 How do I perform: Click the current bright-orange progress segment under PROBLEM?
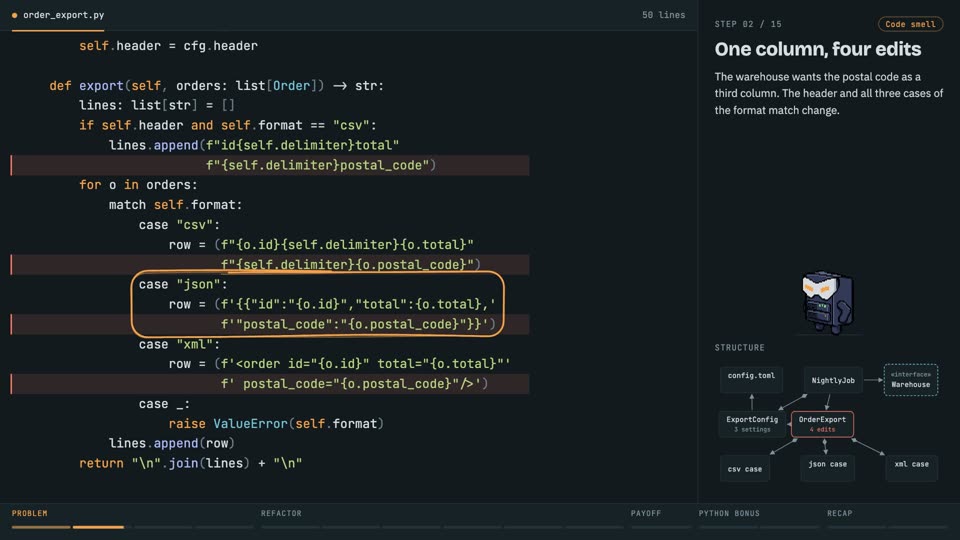98,527
